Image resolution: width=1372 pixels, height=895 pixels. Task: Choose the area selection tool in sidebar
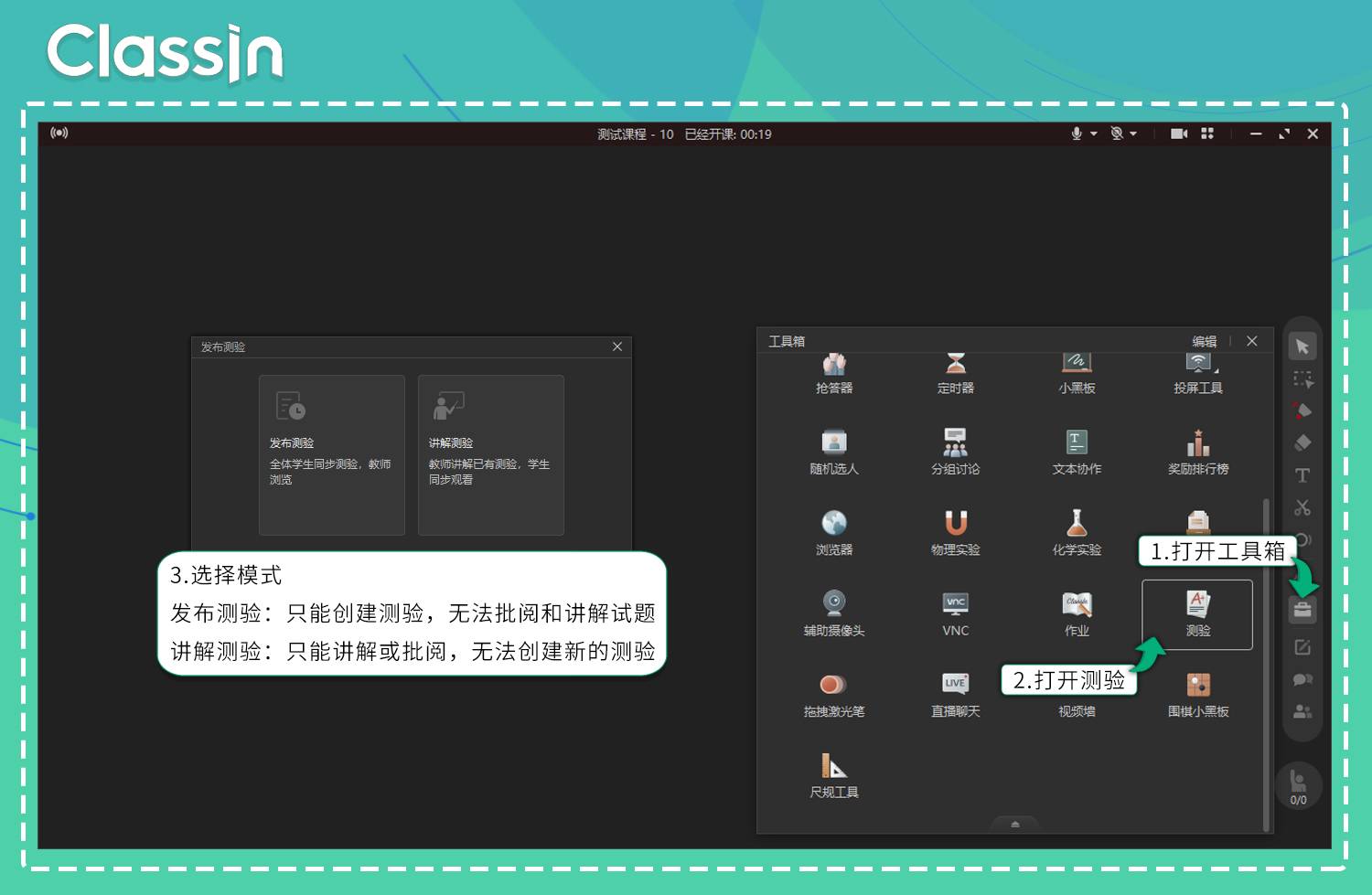(x=1302, y=379)
